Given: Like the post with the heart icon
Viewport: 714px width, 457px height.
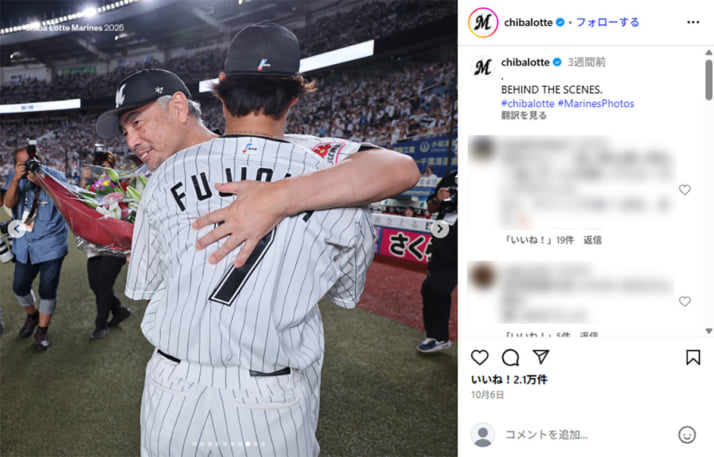Looking at the screenshot, I should pos(479,357).
